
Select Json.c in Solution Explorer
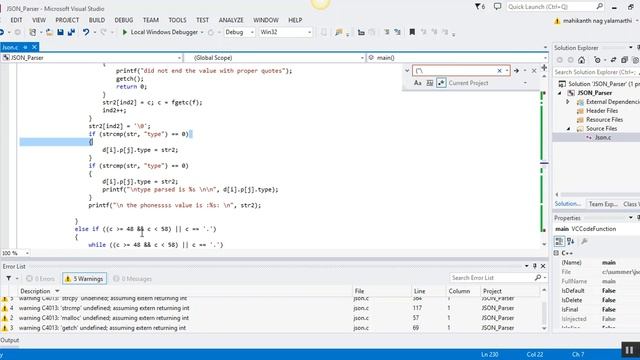point(602,138)
